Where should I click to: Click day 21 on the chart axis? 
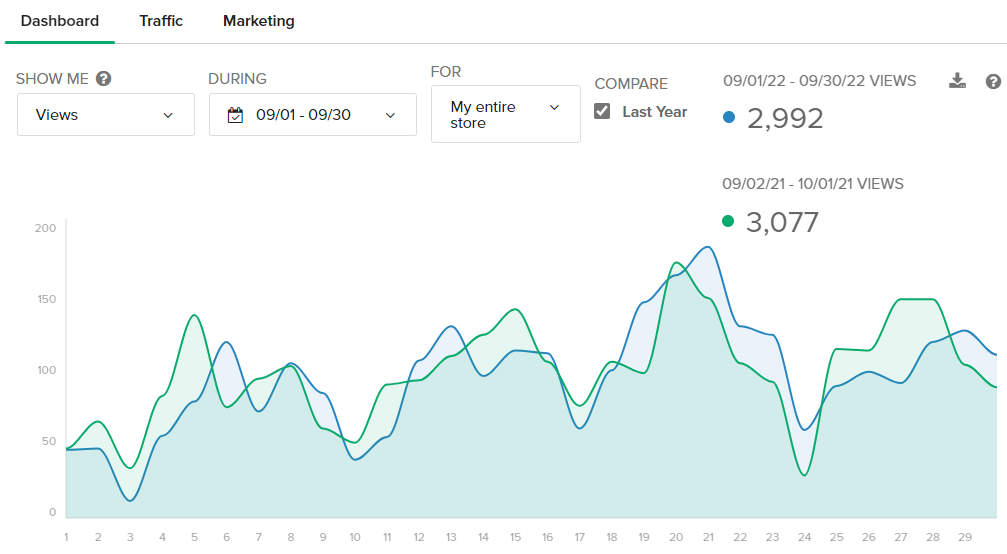708,537
